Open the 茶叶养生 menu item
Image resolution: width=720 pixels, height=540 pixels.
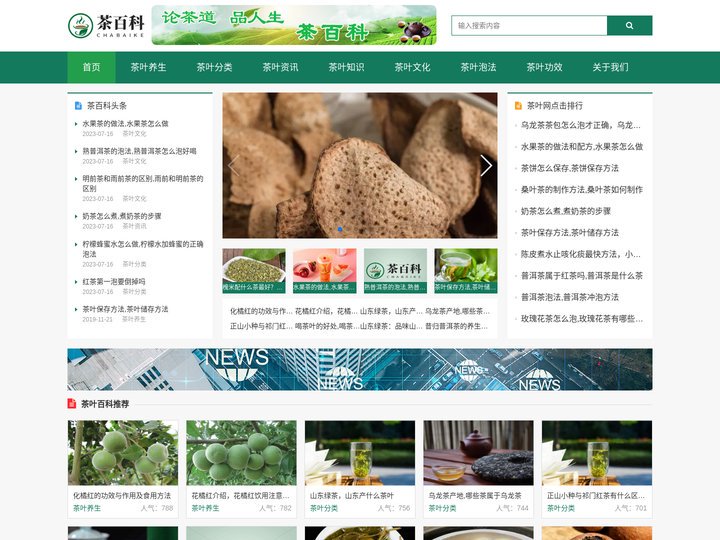148,67
